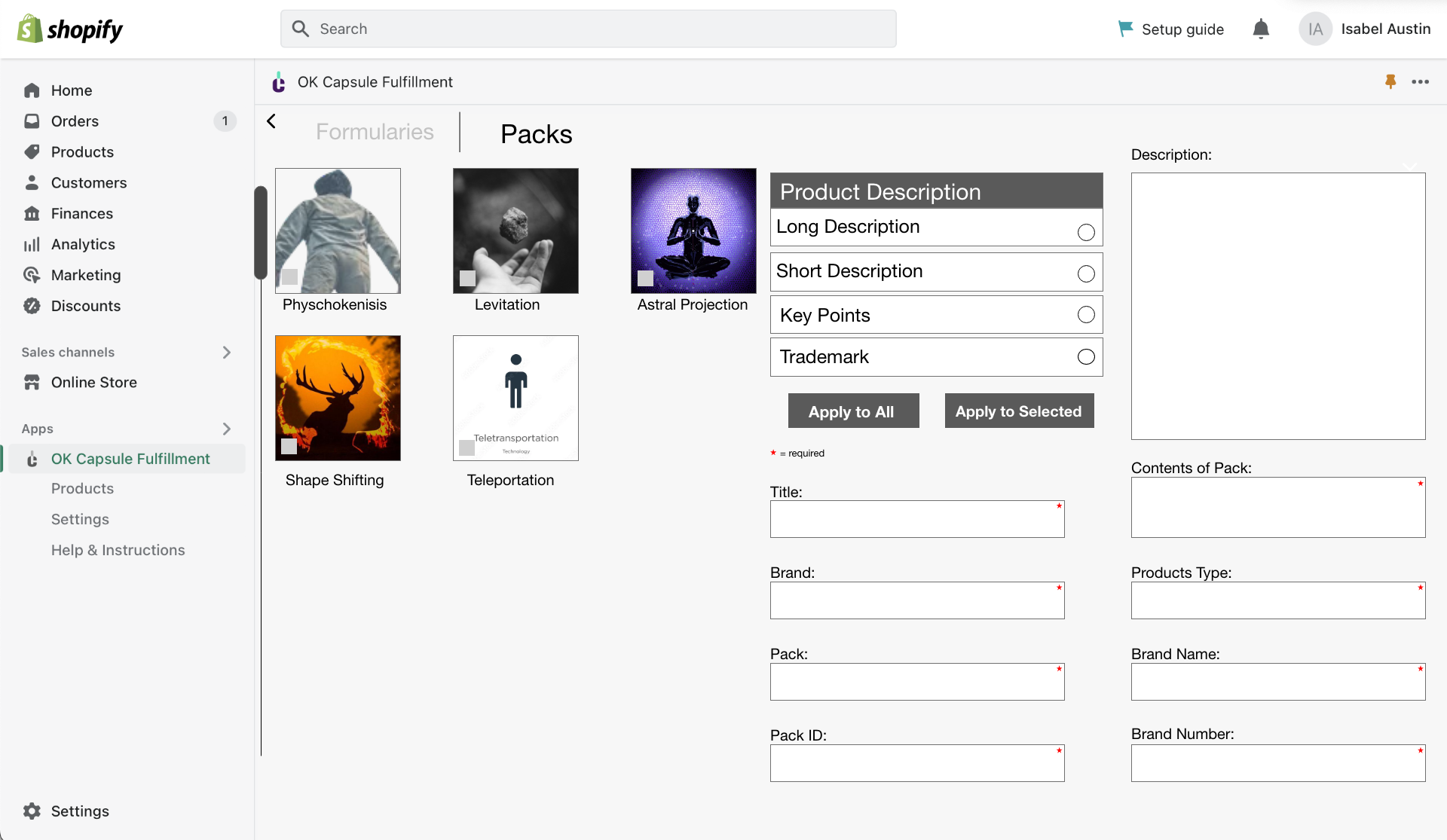Open Help & Instructions submenu item

click(x=118, y=550)
